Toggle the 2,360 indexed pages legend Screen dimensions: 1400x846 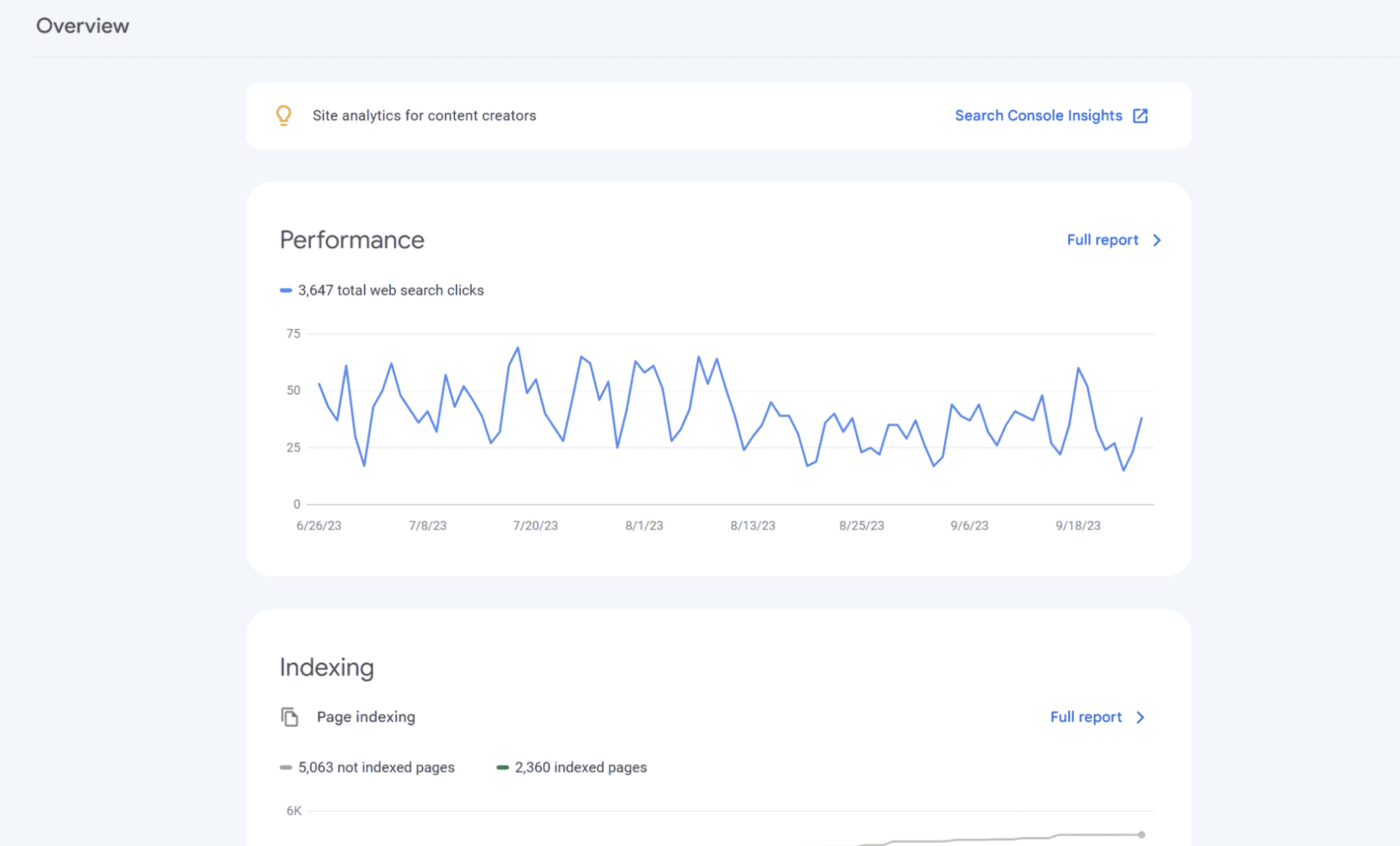click(580, 767)
